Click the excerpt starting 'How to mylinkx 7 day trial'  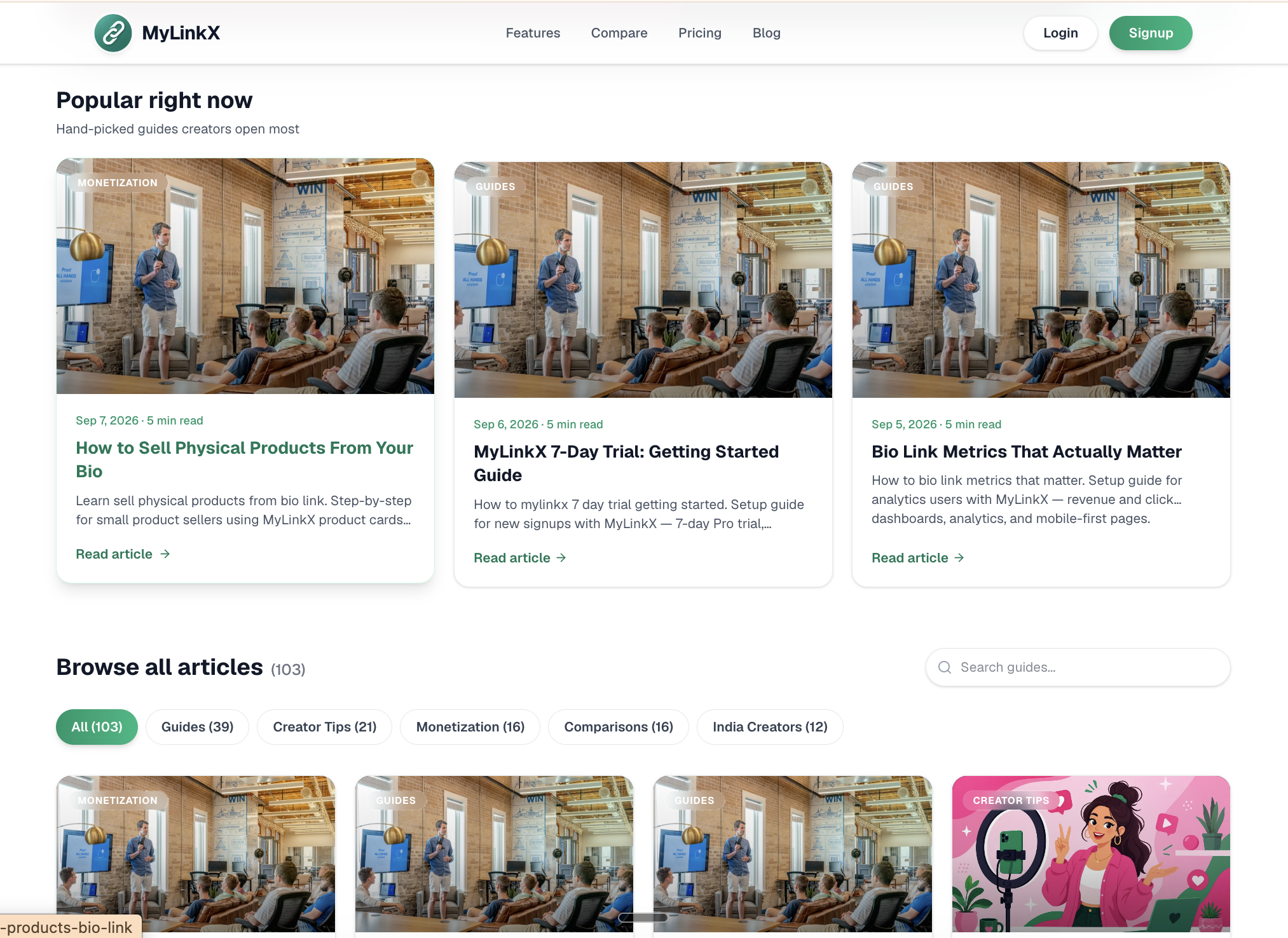click(x=639, y=514)
